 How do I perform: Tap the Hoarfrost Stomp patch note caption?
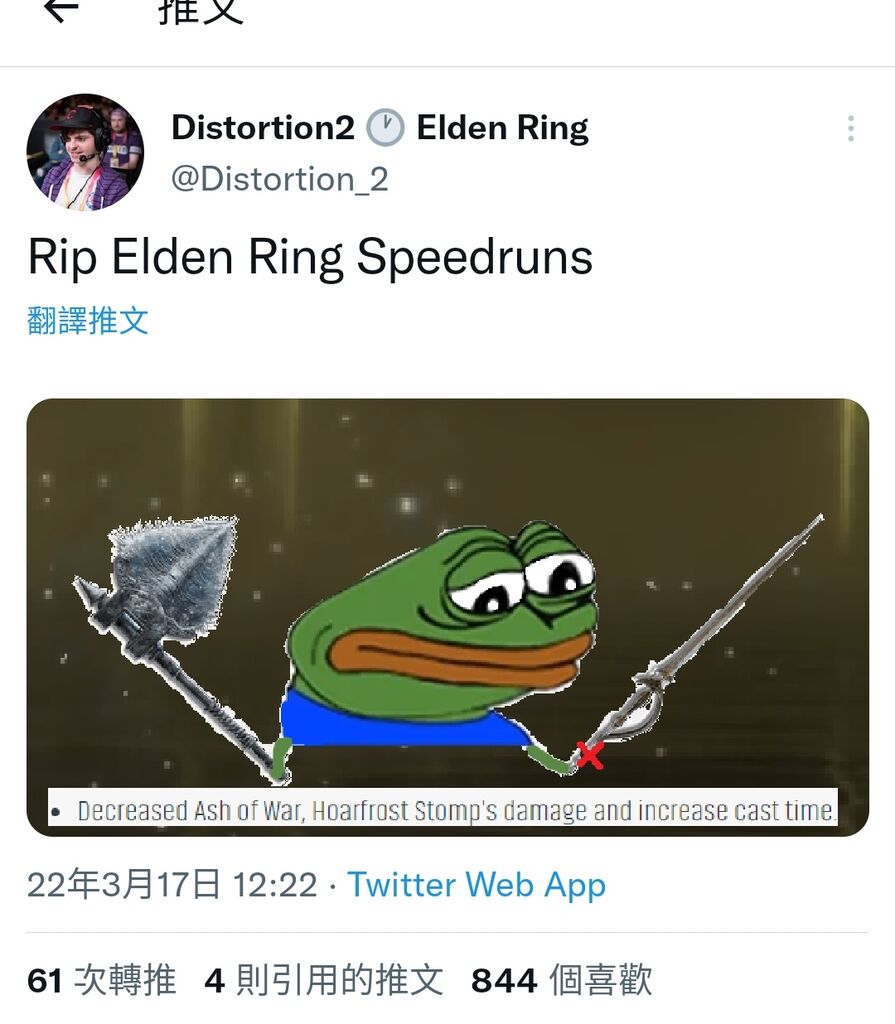pyautogui.click(x=442, y=810)
